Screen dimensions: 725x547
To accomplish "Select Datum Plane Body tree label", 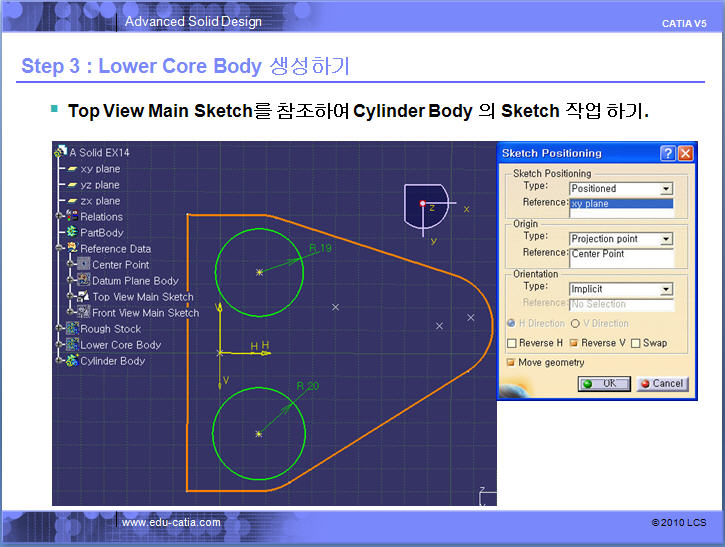I will (x=135, y=281).
